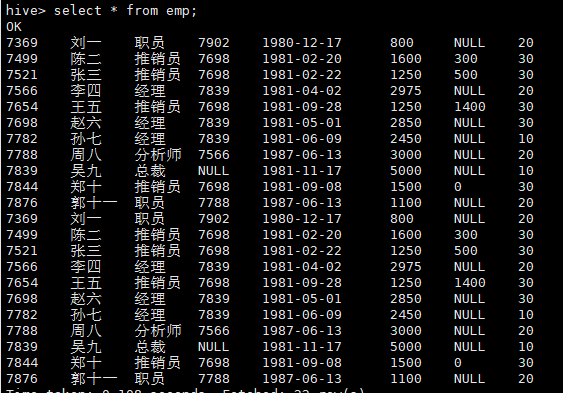The width and height of the screenshot is (563, 393).
Task: Click name 刘一 in the second 刘一 row
Action: pos(86,219)
